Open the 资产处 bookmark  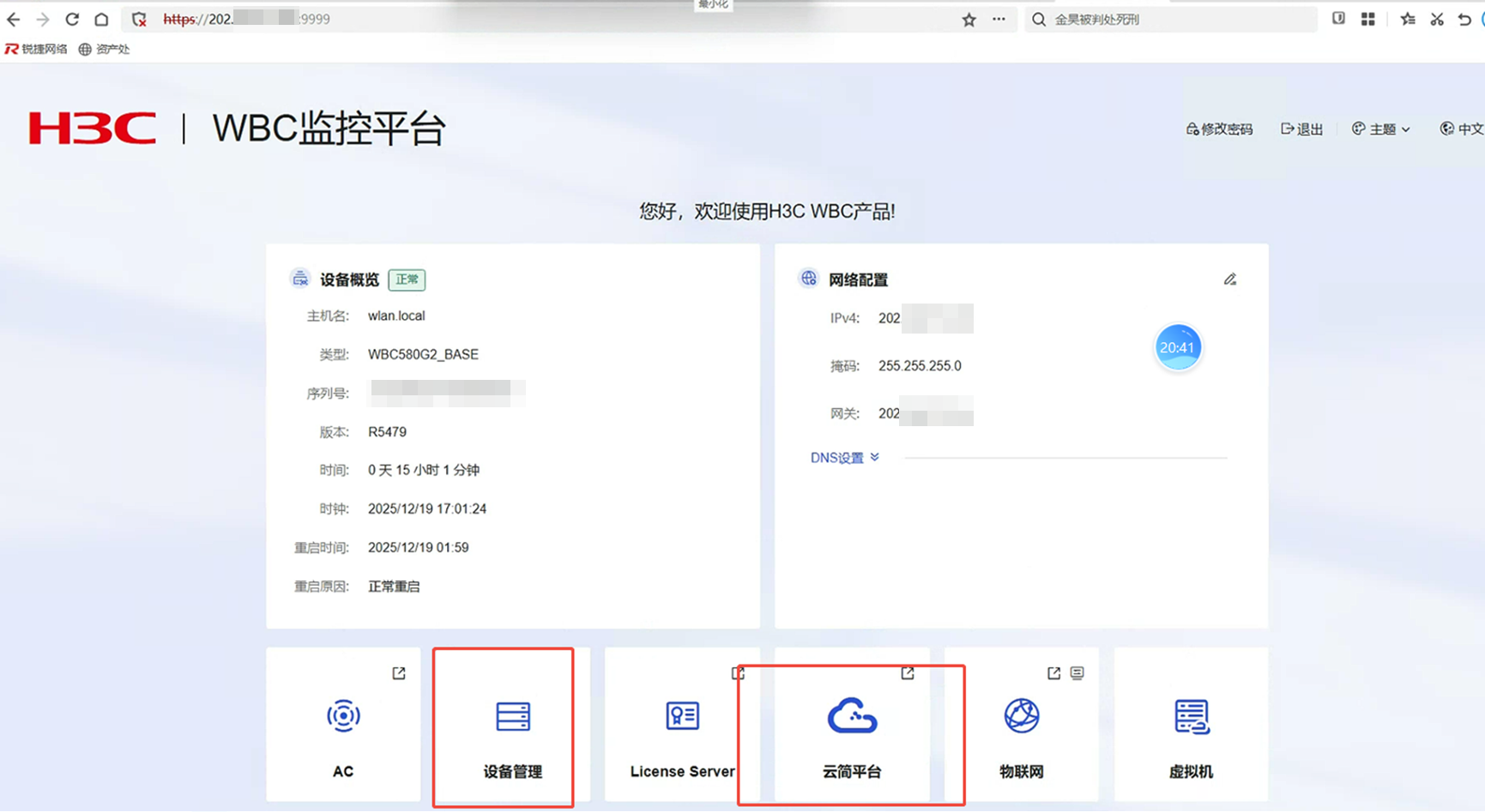tap(104, 50)
